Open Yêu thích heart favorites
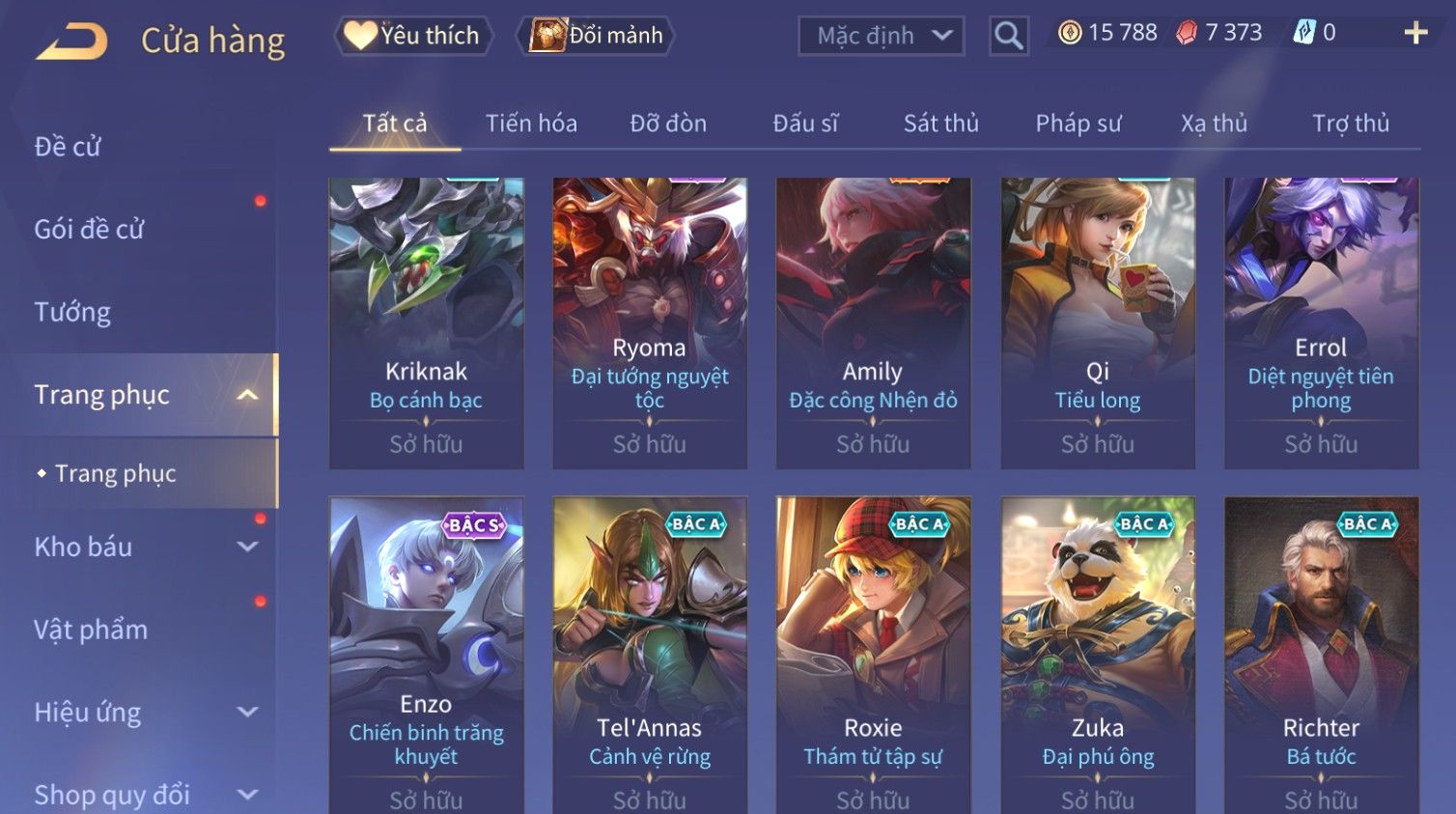Viewport: 1456px width, 814px height. 414,36
